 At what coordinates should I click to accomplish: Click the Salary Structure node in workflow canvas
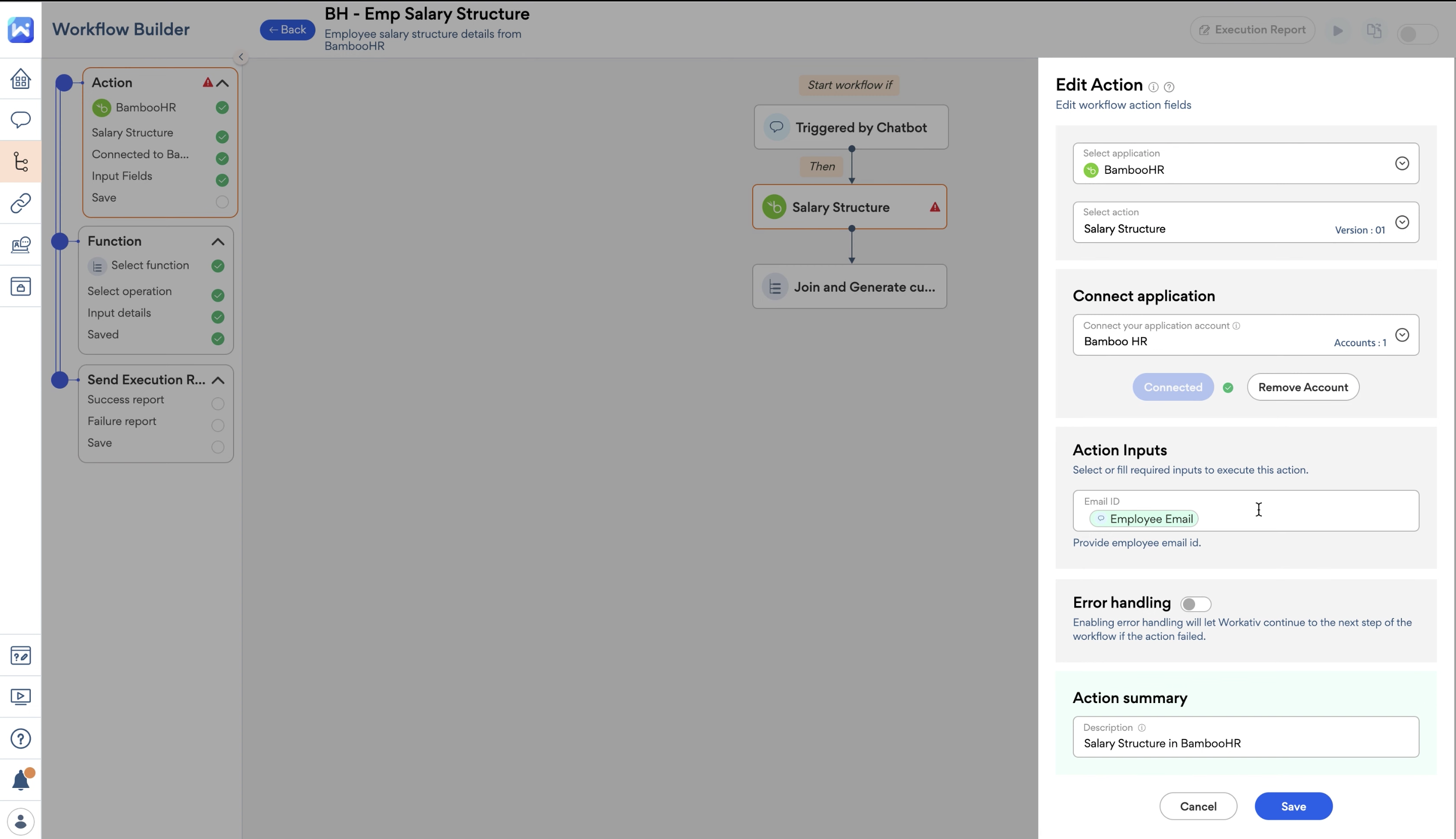851,206
